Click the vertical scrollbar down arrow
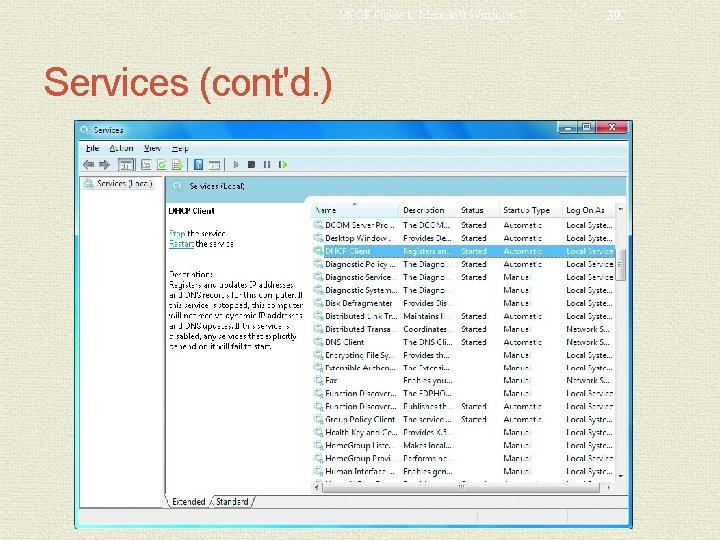The height and width of the screenshot is (540, 720). click(620, 476)
